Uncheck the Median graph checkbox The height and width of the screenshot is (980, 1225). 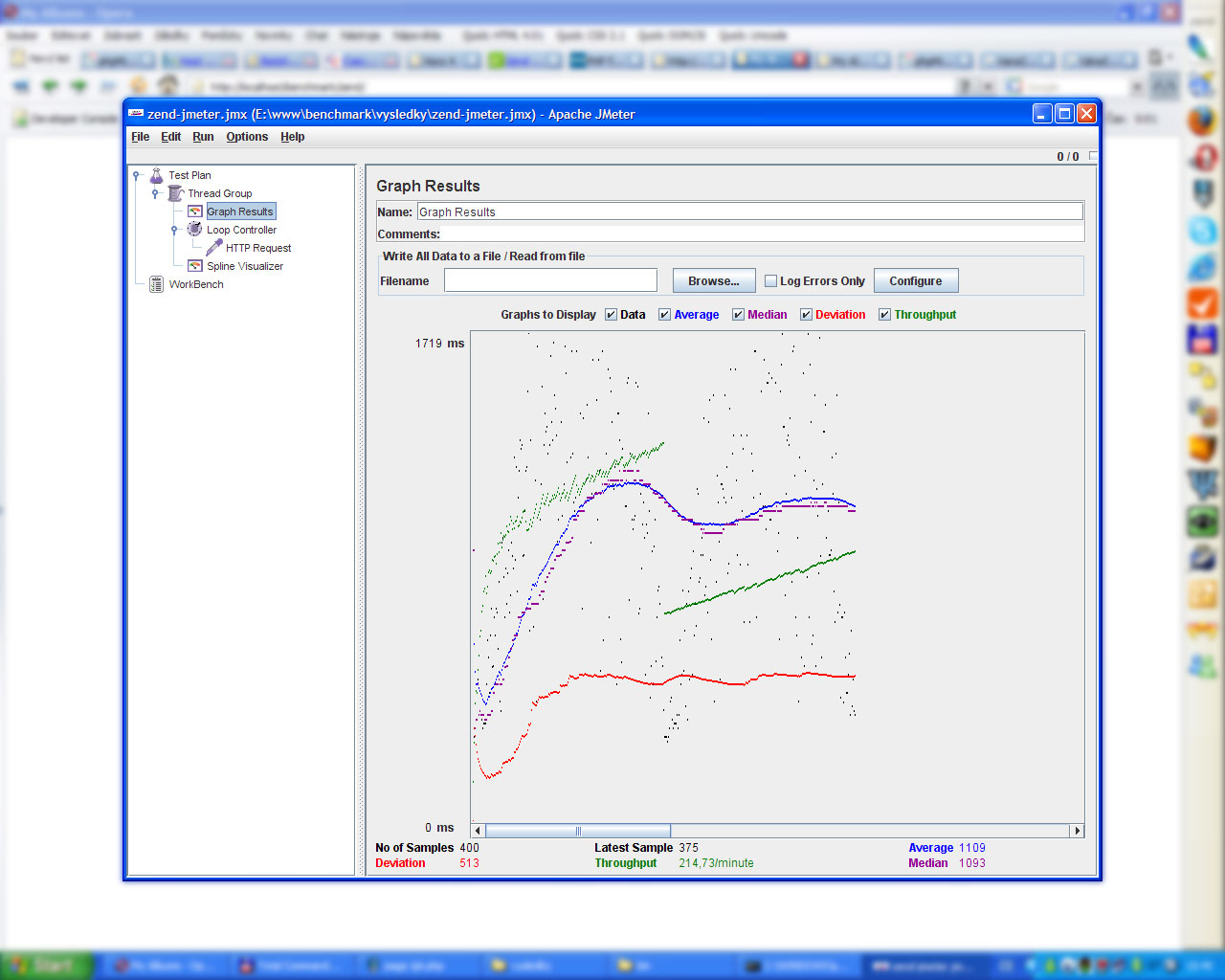tap(738, 315)
